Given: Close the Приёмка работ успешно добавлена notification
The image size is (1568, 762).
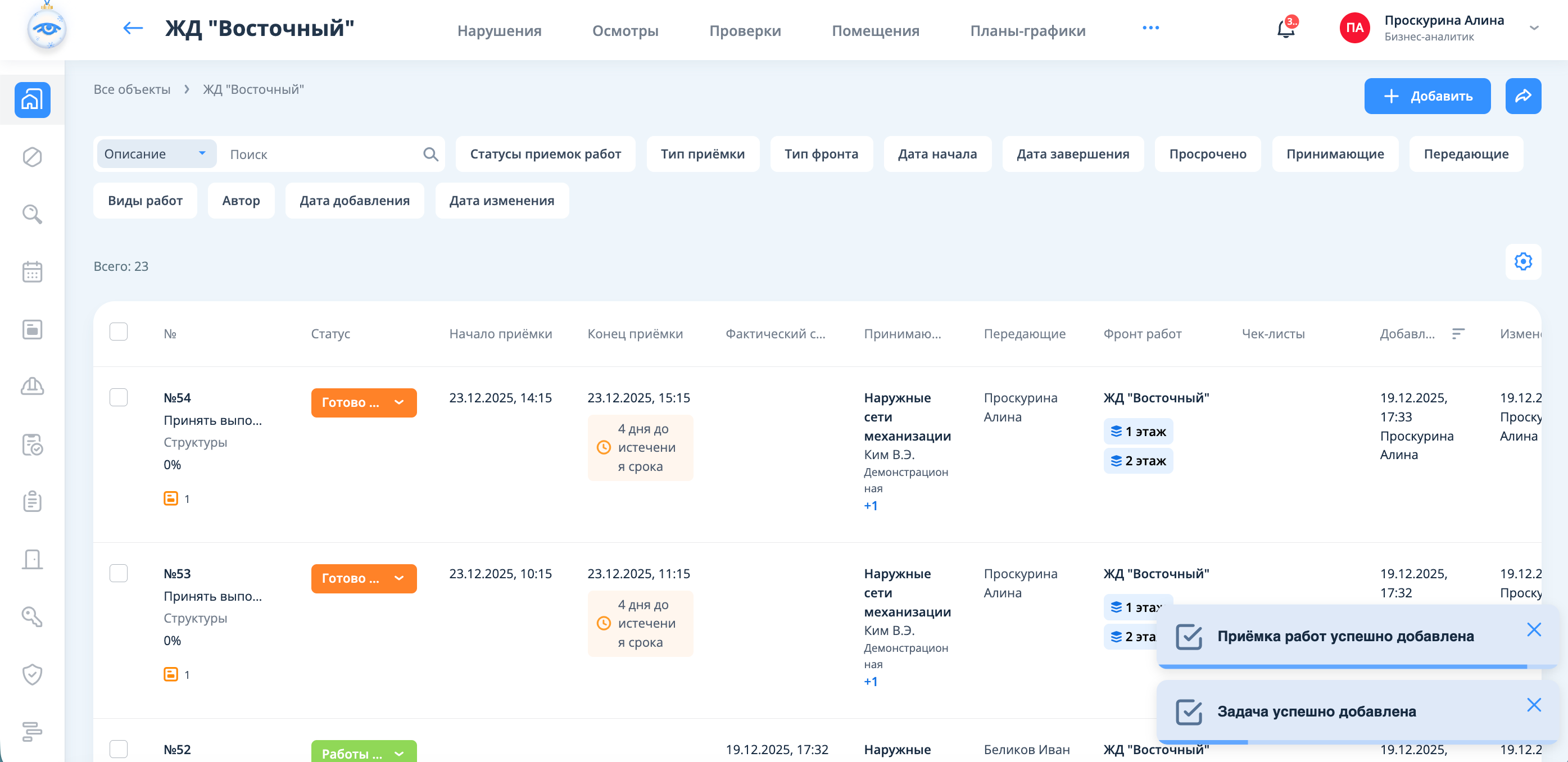Looking at the screenshot, I should pyautogui.click(x=1533, y=629).
